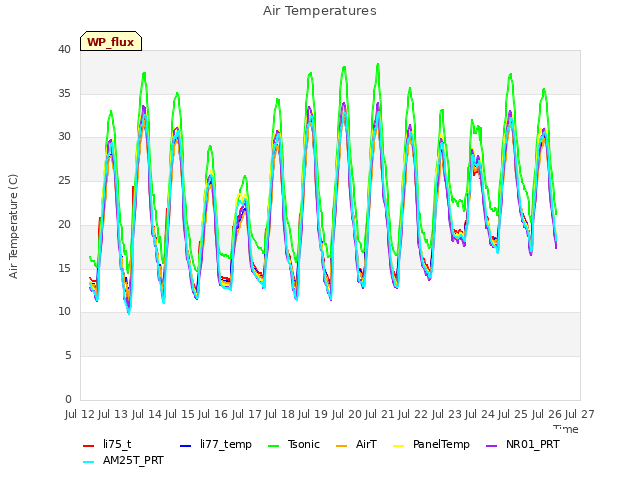Click the Jul 16 x-axis label
This screenshot has width=640, height=480.
coord(214,414)
